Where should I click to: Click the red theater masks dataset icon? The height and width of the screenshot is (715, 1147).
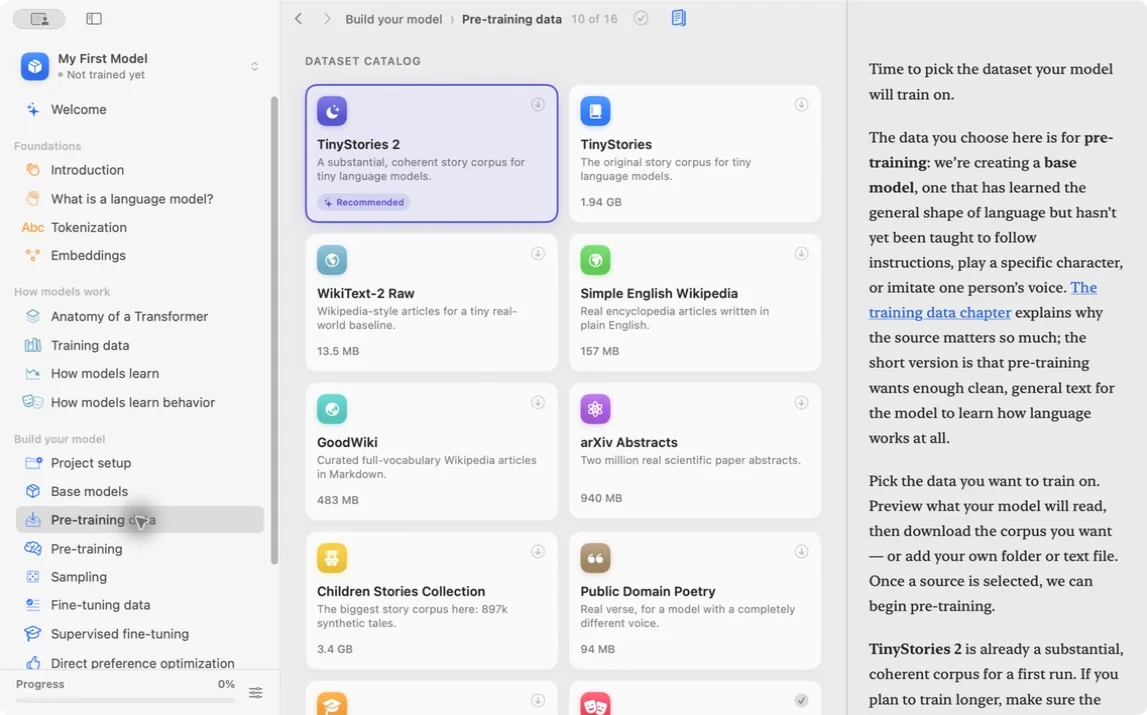(595, 704)
